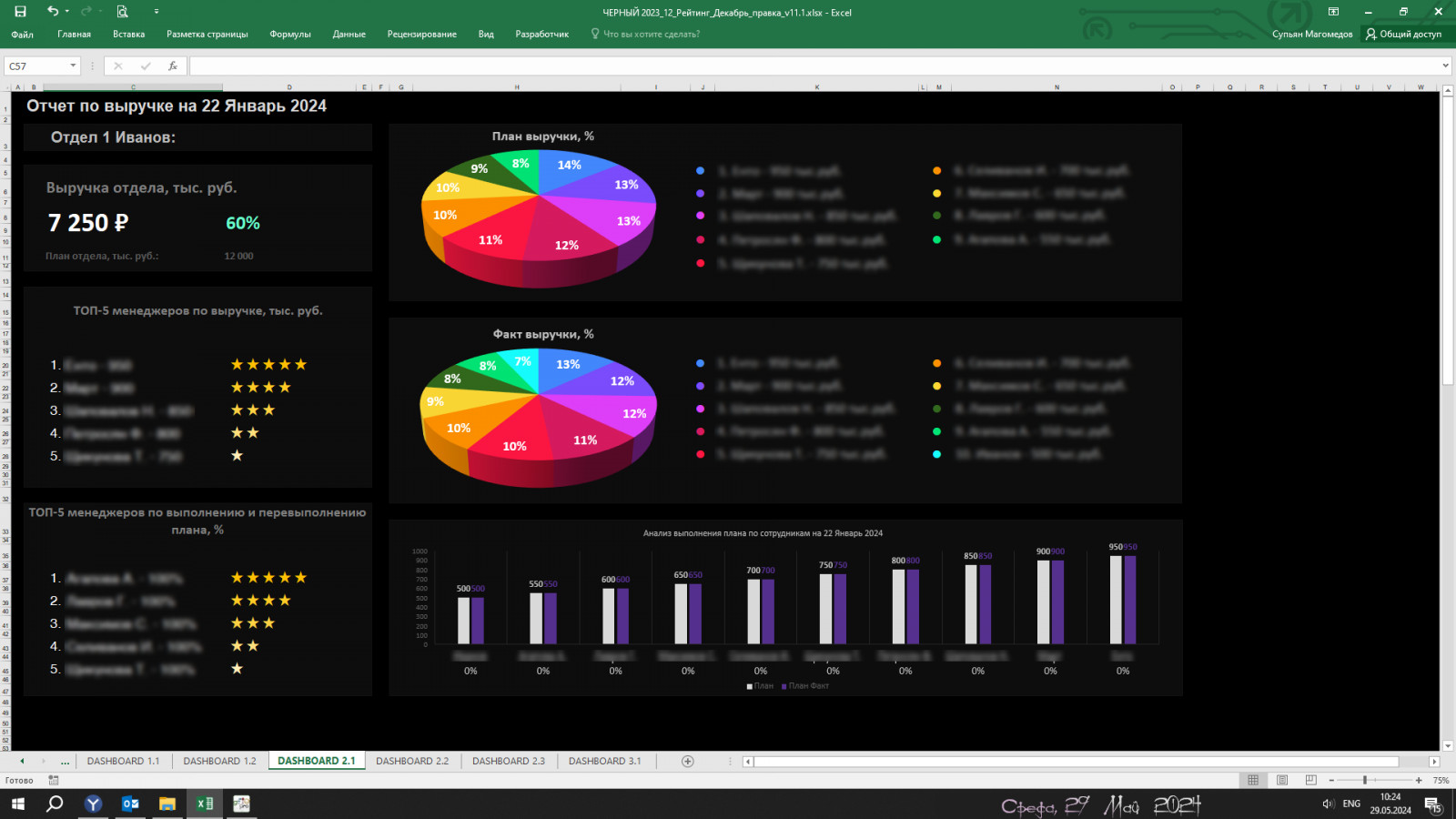The width and height of the screenshot is (1456, 819).
Task: Open the Разметка страницы ribbon tab
Action: click(207, 35)
